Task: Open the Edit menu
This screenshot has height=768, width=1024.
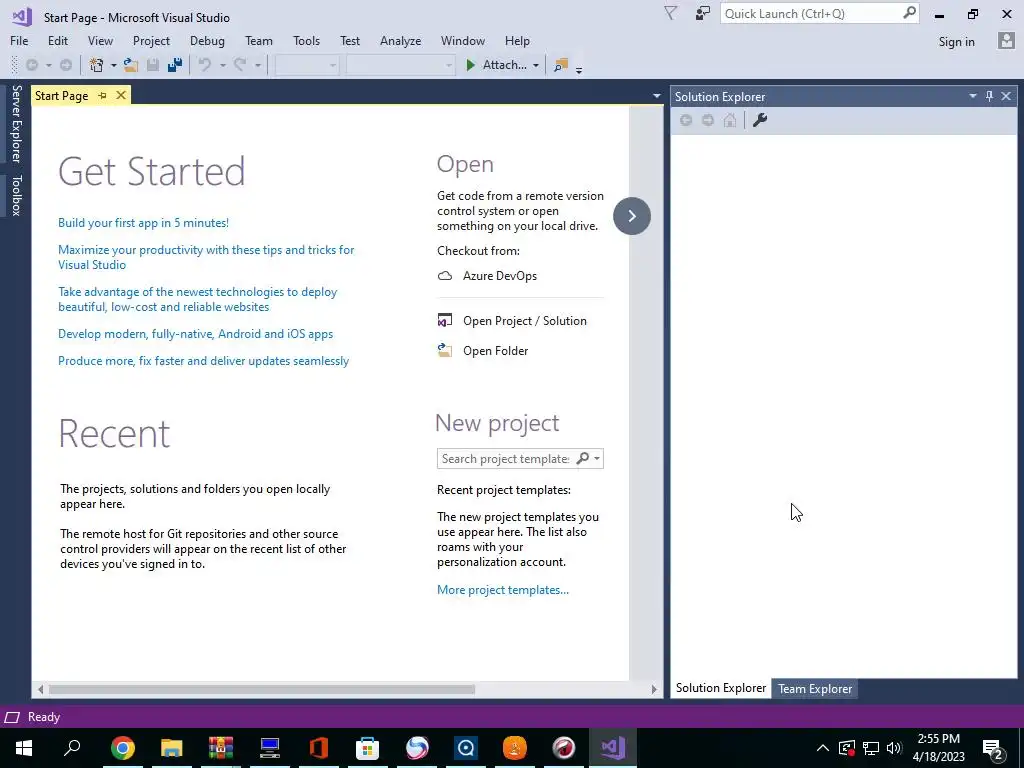Action: click(x=57, y=40)
